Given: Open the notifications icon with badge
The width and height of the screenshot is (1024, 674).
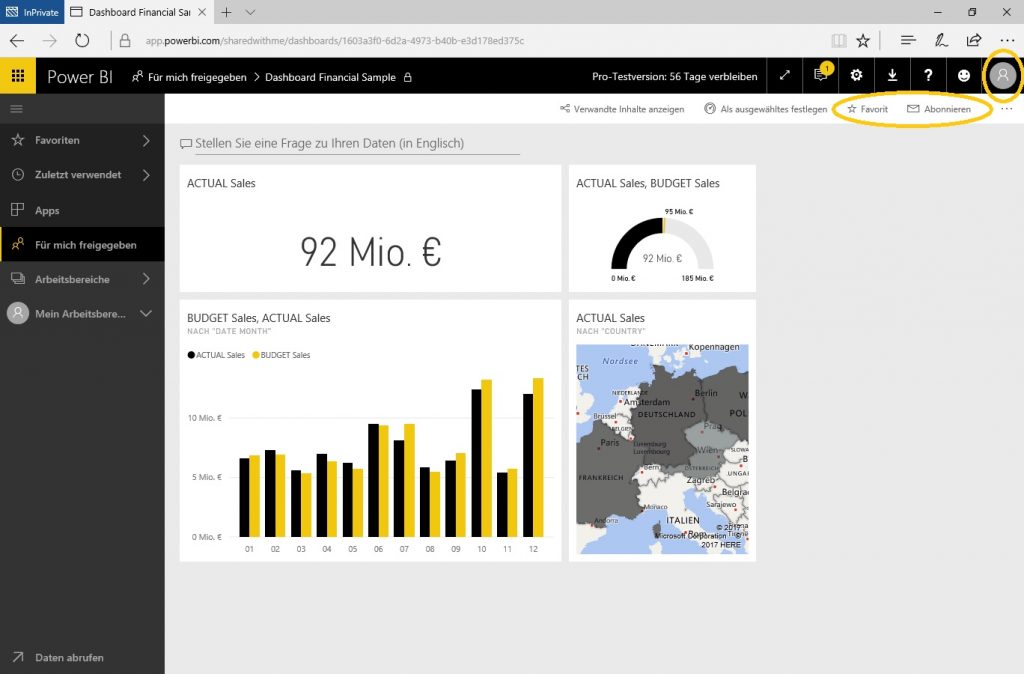Looking at the screenshot, I should [x=820, y=75].
